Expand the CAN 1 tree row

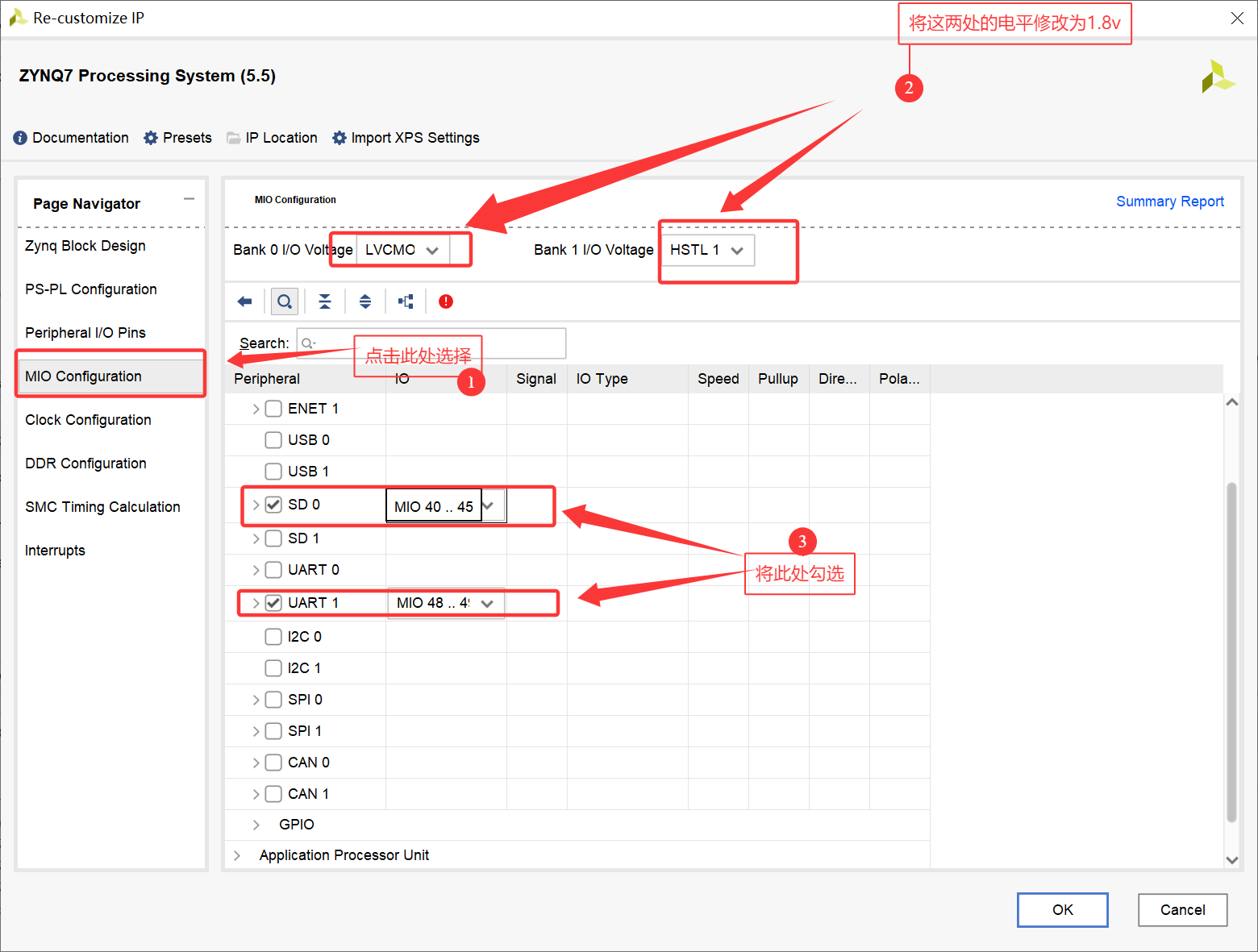click(x=256, y=794)
